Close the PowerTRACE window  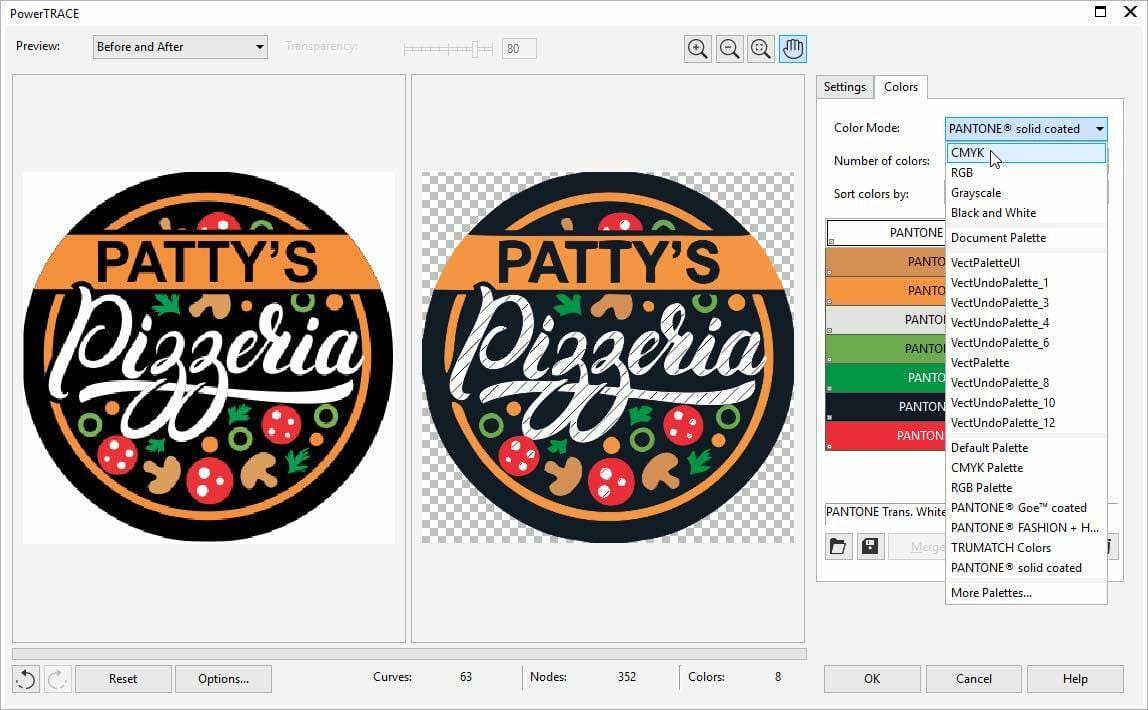coord(1130,12)
